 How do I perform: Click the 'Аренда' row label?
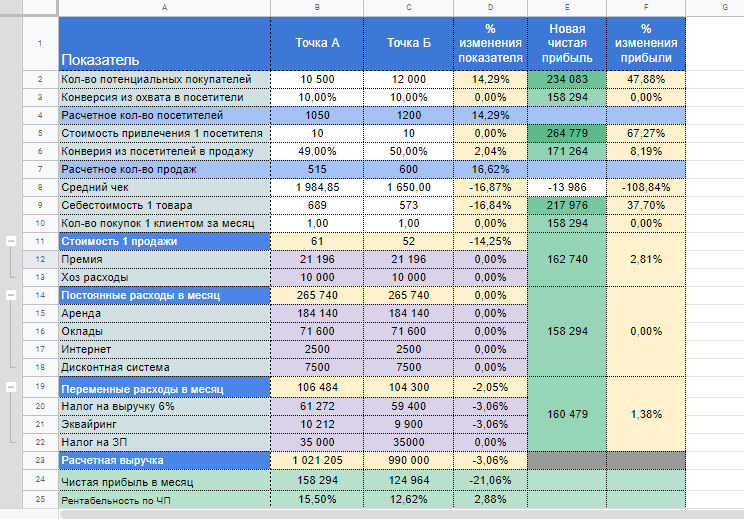pyautogui.click(x=165, y=314)
